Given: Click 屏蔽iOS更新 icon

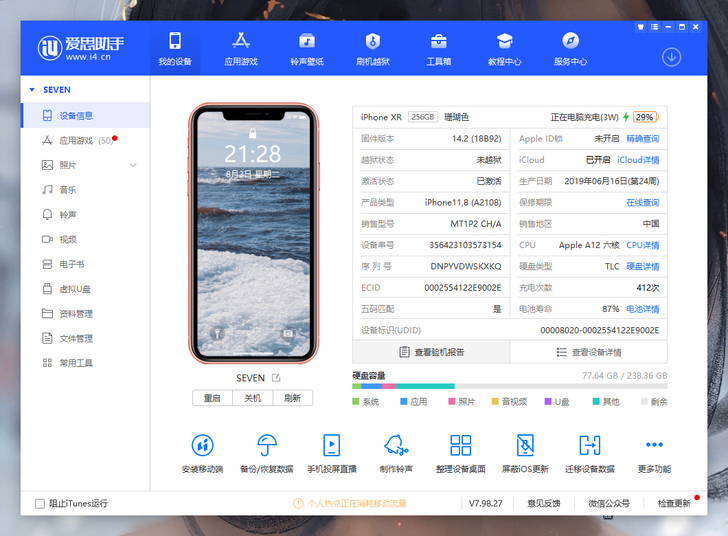Looking at the screenshot, I should pos(525,445).
